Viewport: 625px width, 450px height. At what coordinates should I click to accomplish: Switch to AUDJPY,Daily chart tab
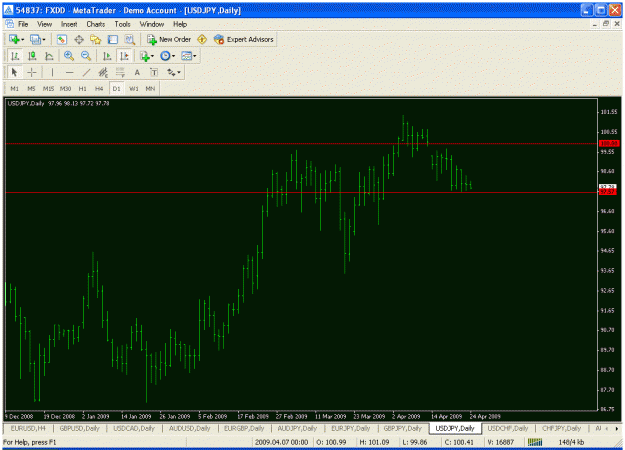pos(297,428)
